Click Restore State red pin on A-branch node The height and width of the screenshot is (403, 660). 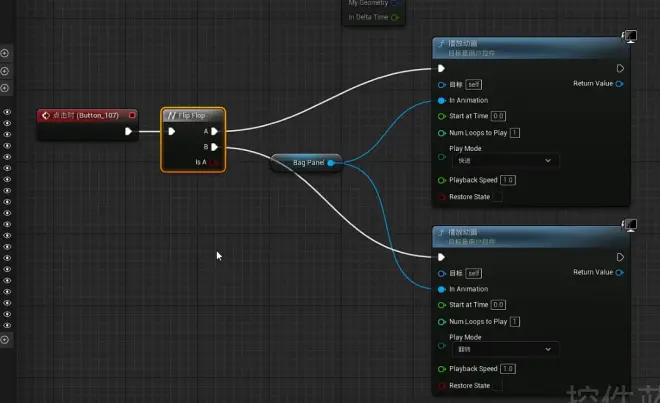(x=442, y=197)
